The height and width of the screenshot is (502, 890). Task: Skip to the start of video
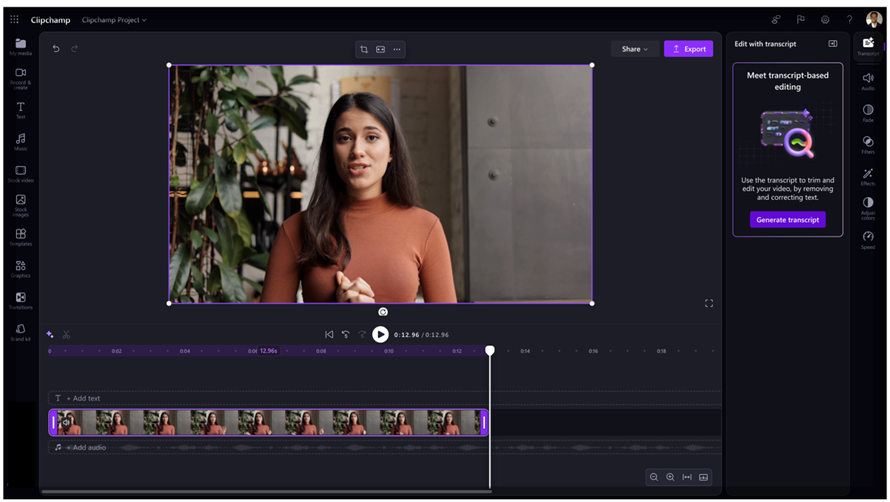(x=329, y=334)
